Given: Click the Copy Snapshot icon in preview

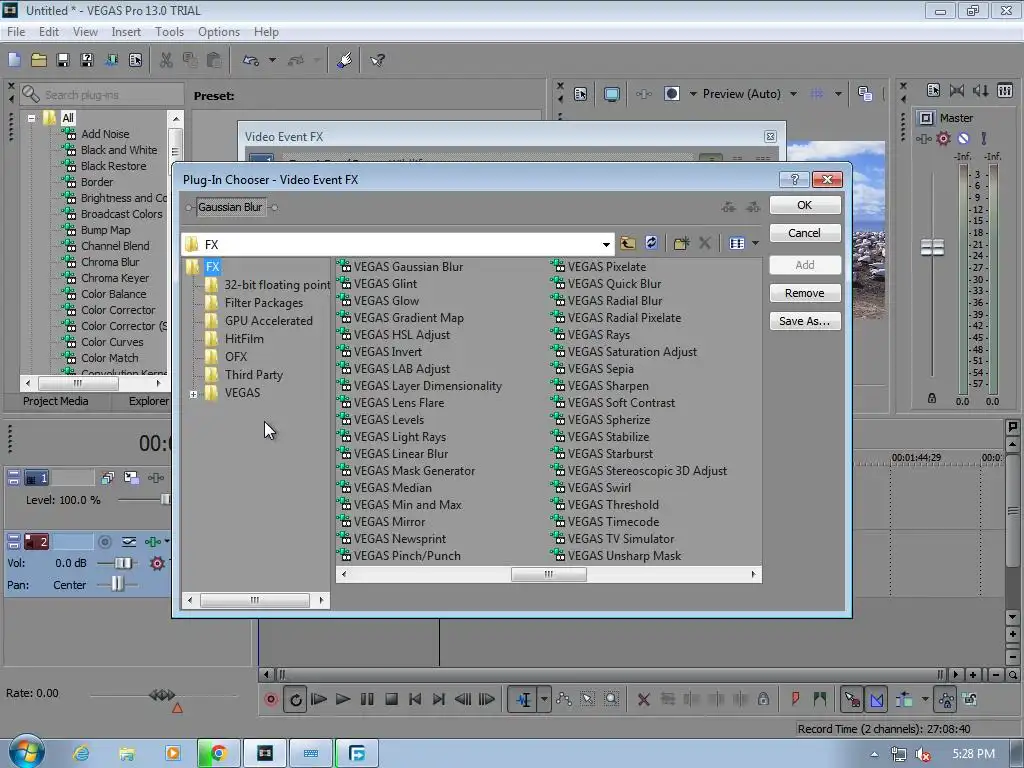Looking at the screenshot, I should pos(865,94).
